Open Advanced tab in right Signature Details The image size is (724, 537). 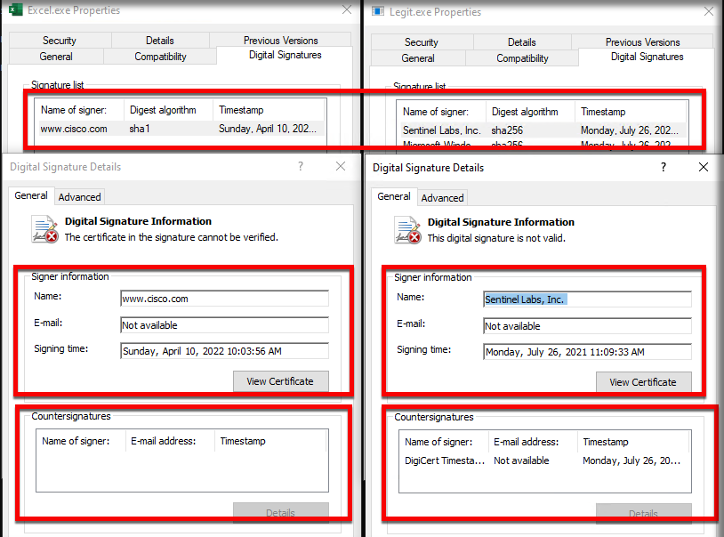click(442, 198)
